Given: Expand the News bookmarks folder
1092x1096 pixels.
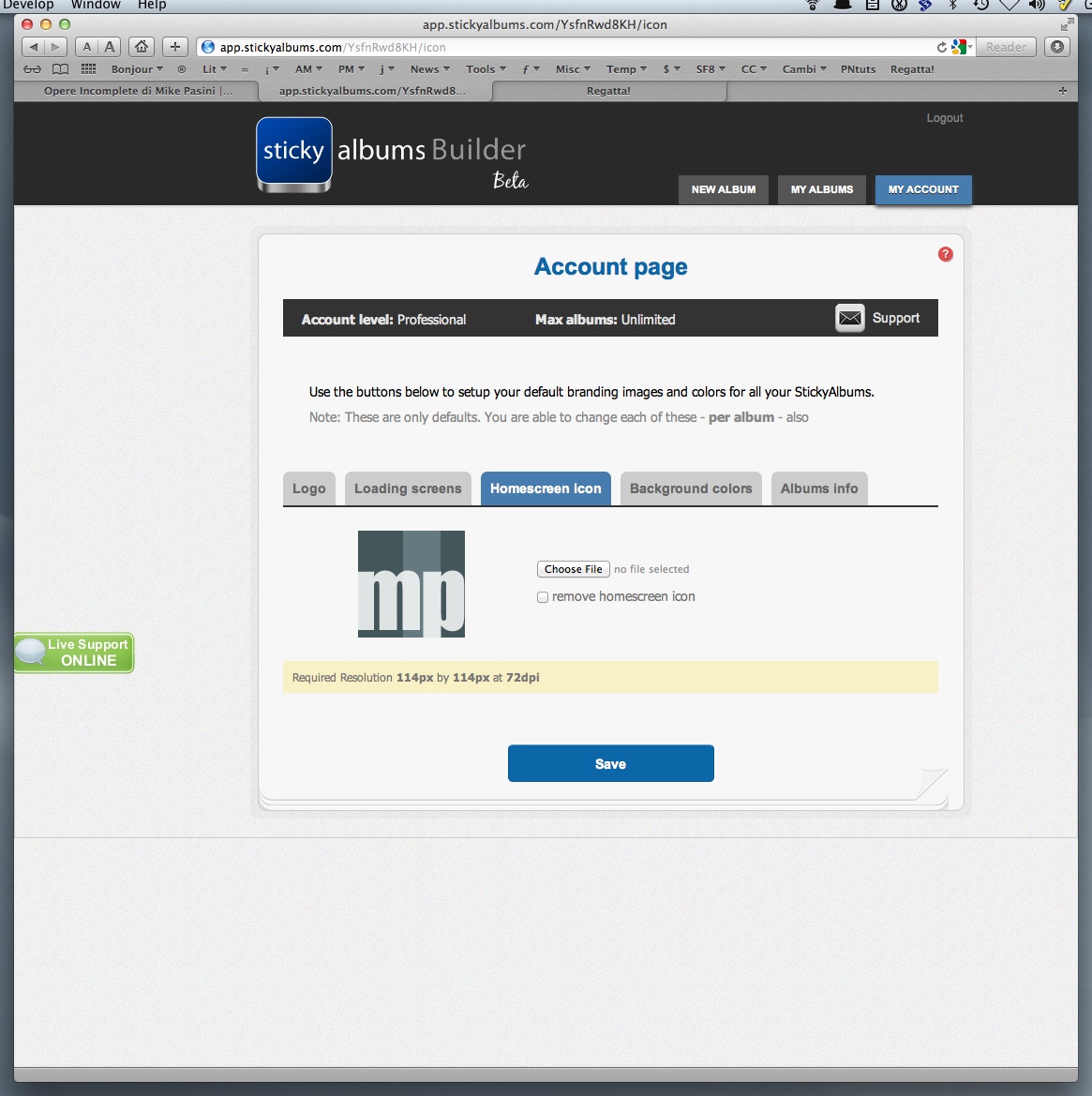Looking at the screenshot, I should tap(429, 69).
